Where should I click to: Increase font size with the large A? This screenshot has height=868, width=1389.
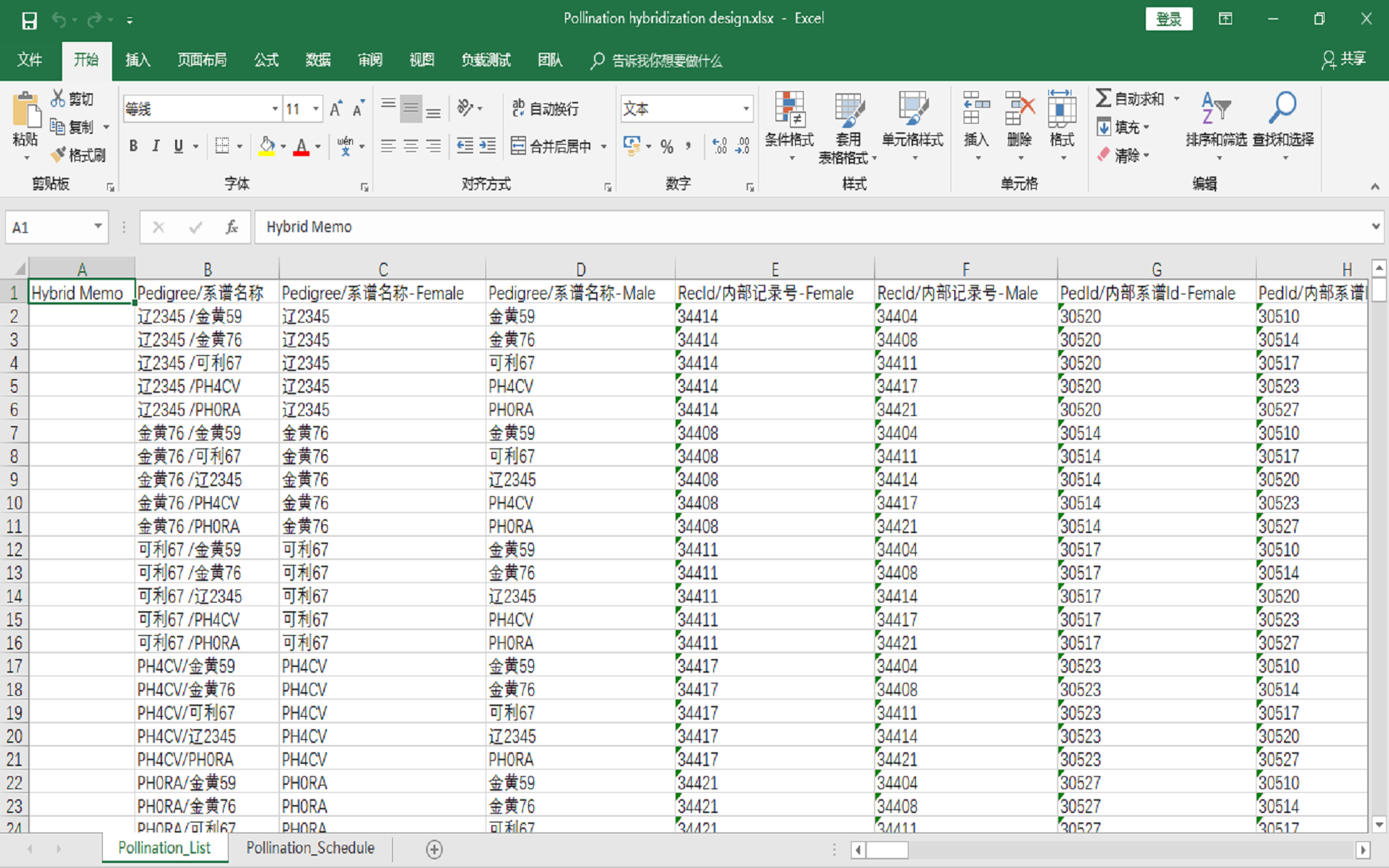tap(336, 109)
